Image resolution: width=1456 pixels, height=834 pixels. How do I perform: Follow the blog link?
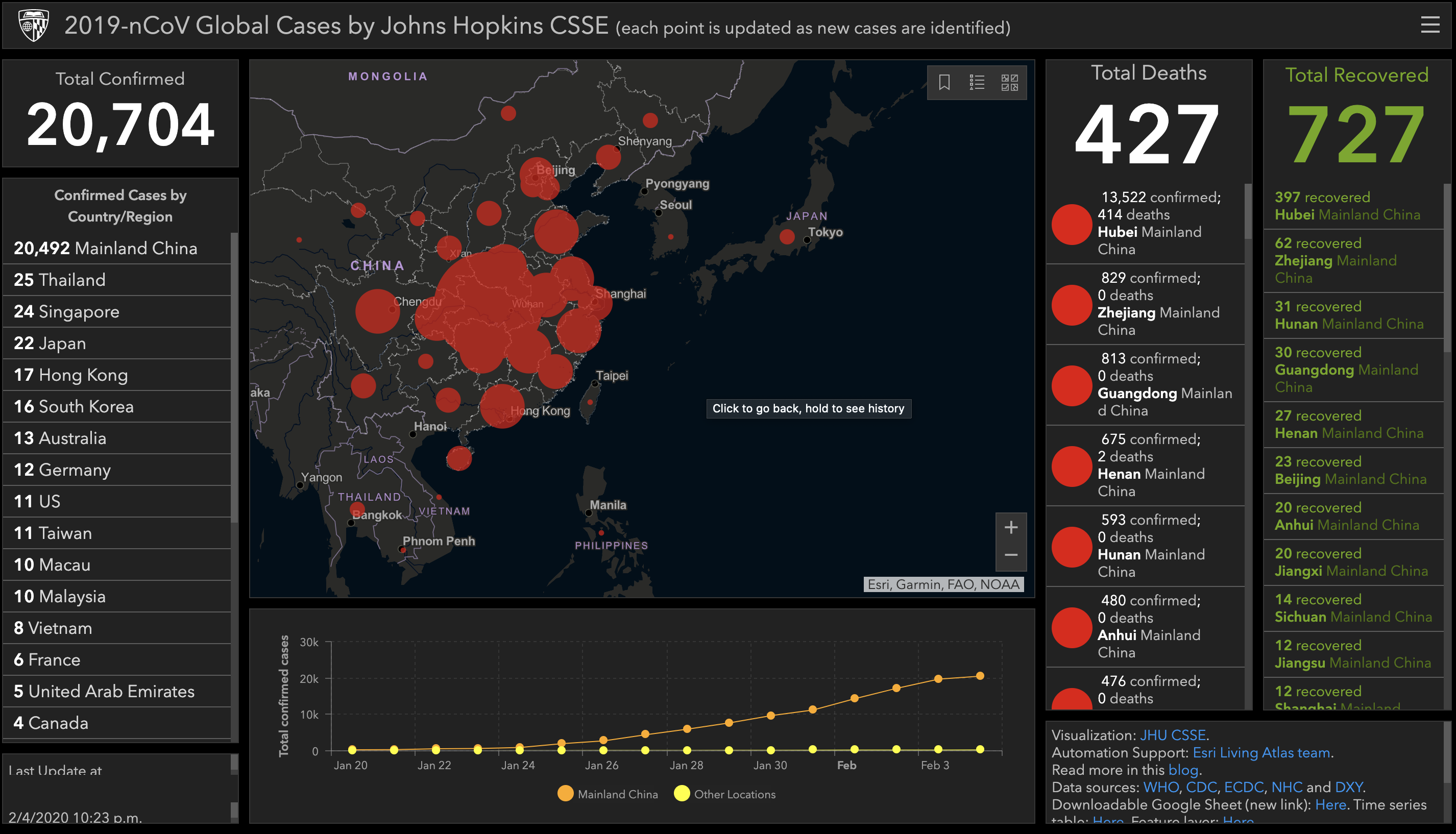coord(1183,770)
